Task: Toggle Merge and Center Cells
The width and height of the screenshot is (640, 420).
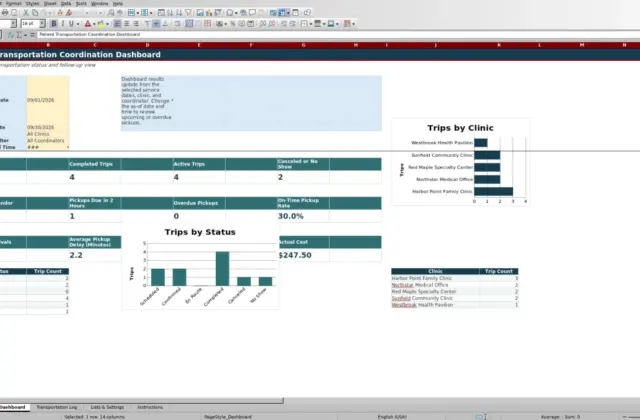Action: point(189,24)
